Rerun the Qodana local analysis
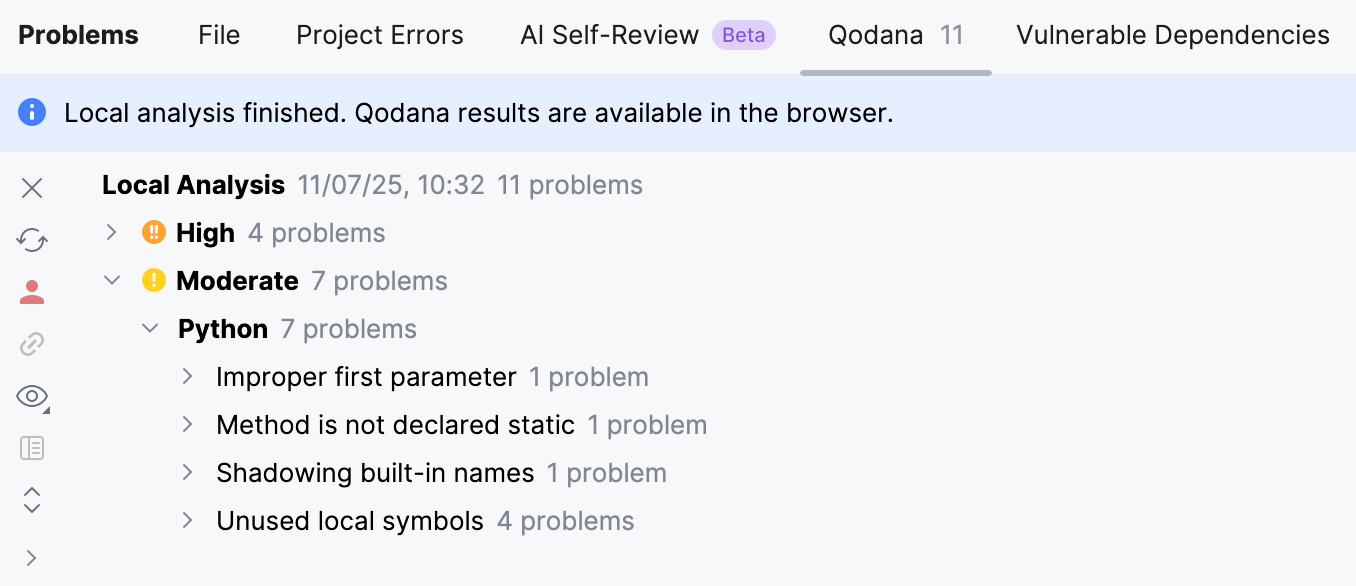 31,240
